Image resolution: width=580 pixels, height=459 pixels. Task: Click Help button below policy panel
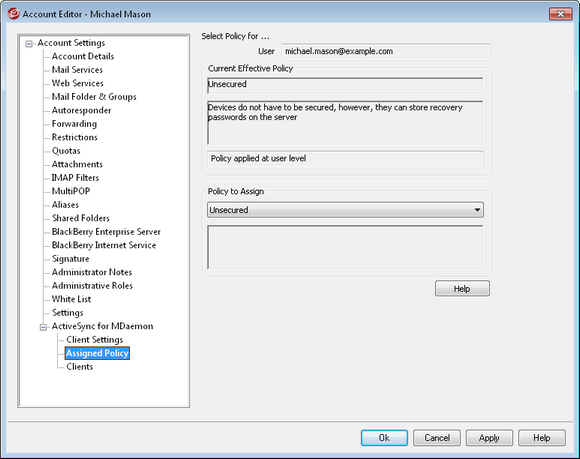coord(462,288)
